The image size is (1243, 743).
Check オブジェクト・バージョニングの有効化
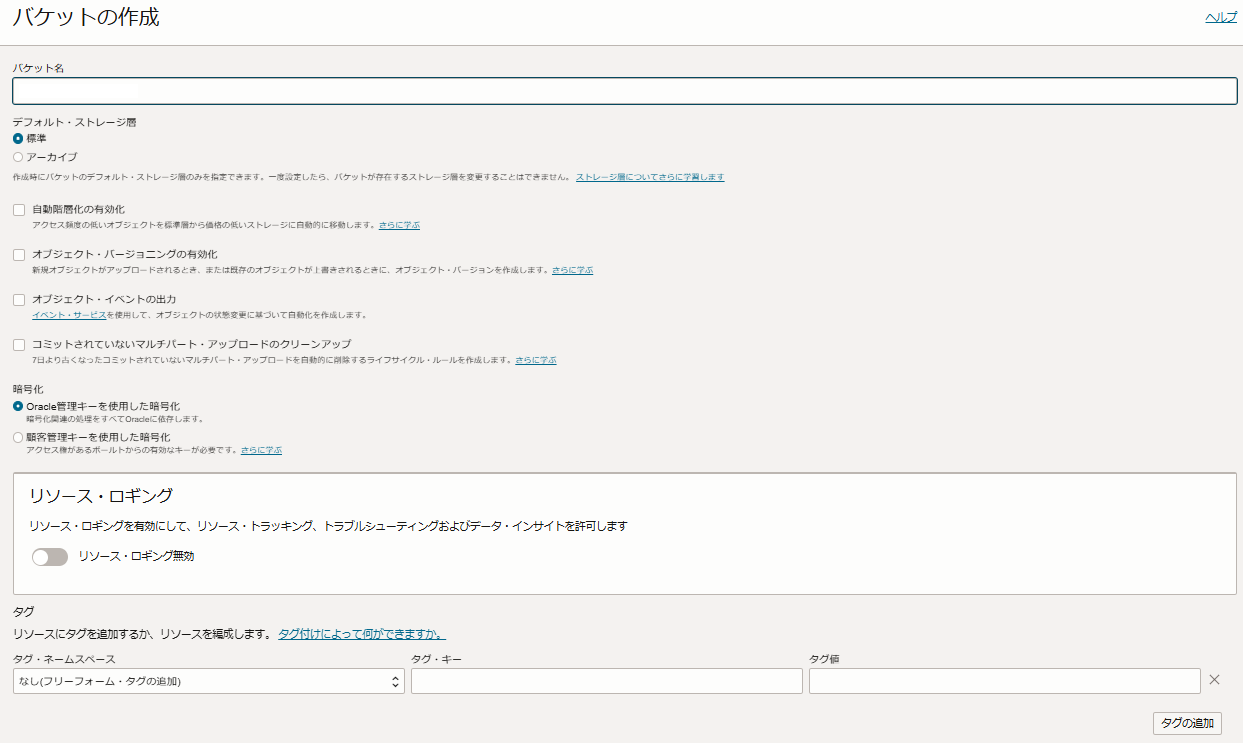(x=19, y=255)
